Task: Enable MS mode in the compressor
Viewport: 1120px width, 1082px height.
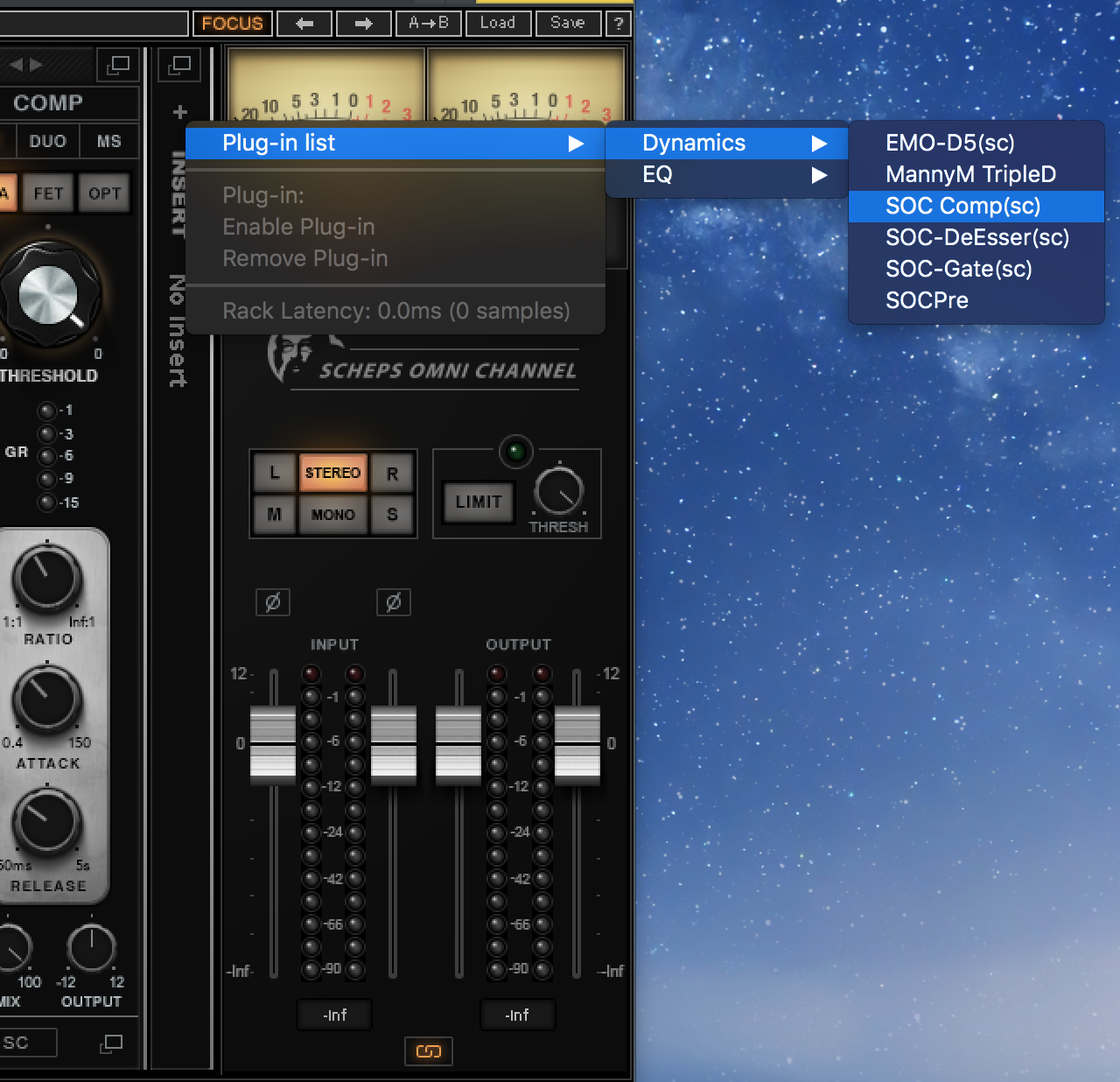Action: point(109,141)
